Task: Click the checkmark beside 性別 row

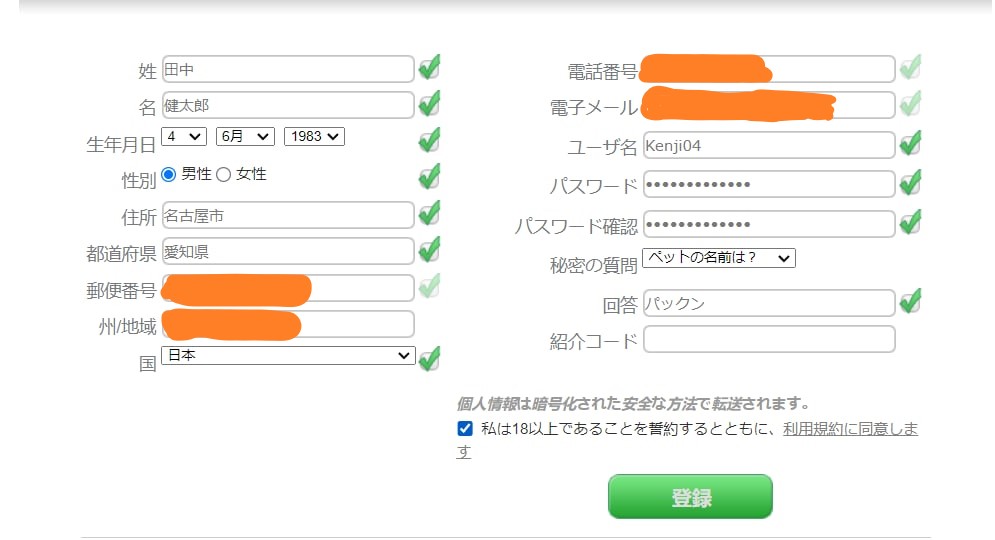Action: (x=430, y=176)
